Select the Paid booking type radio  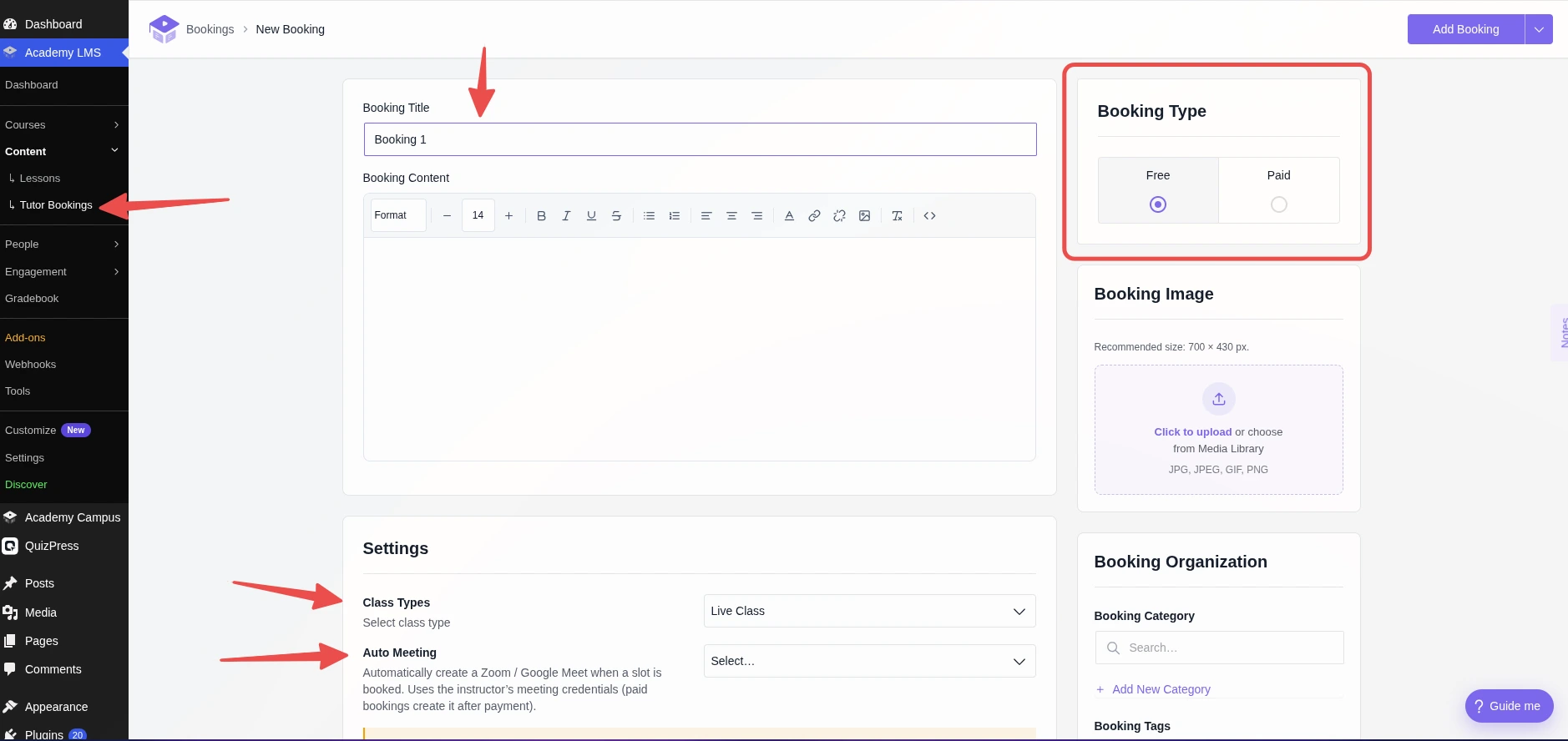click(x=1278, y=204)
